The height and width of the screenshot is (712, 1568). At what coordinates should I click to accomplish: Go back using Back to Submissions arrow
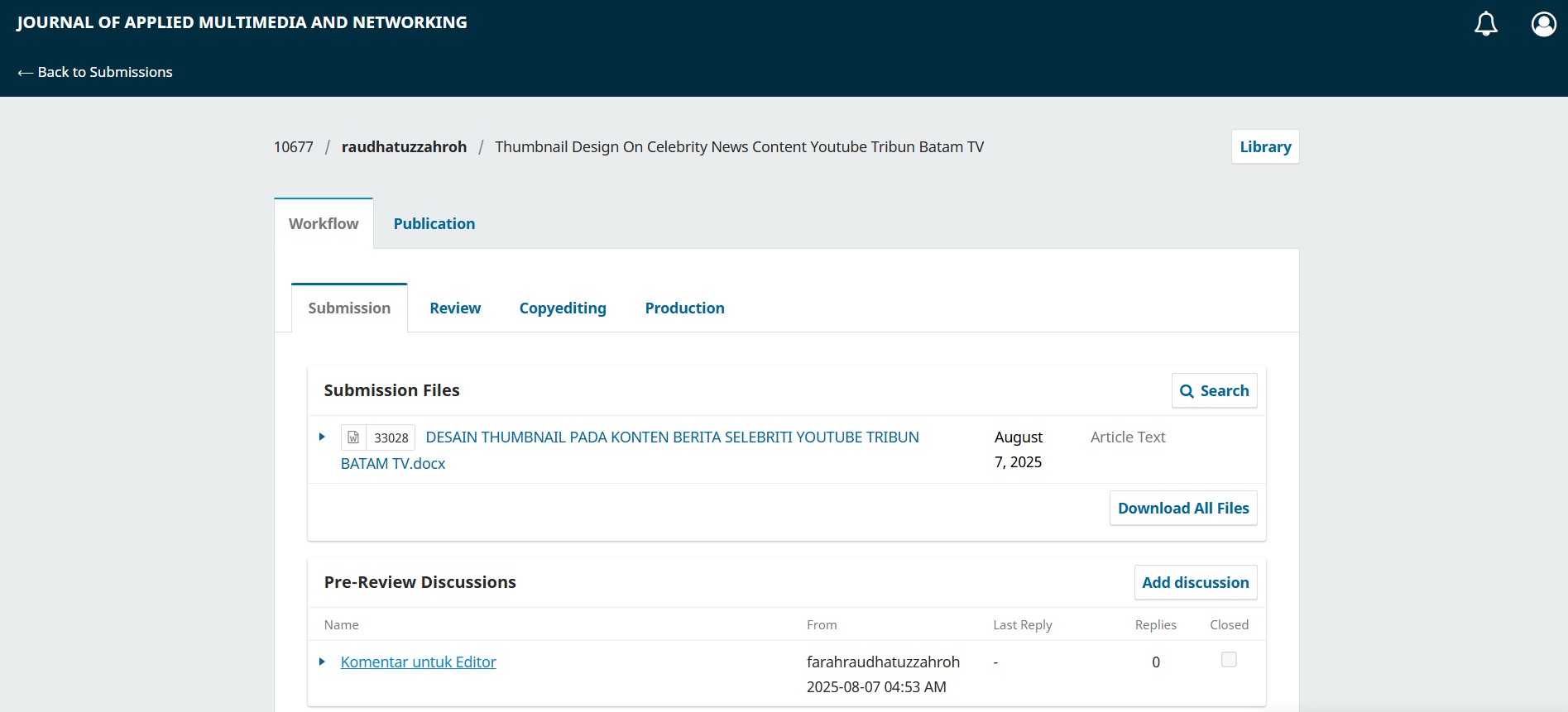coord(95,72)
